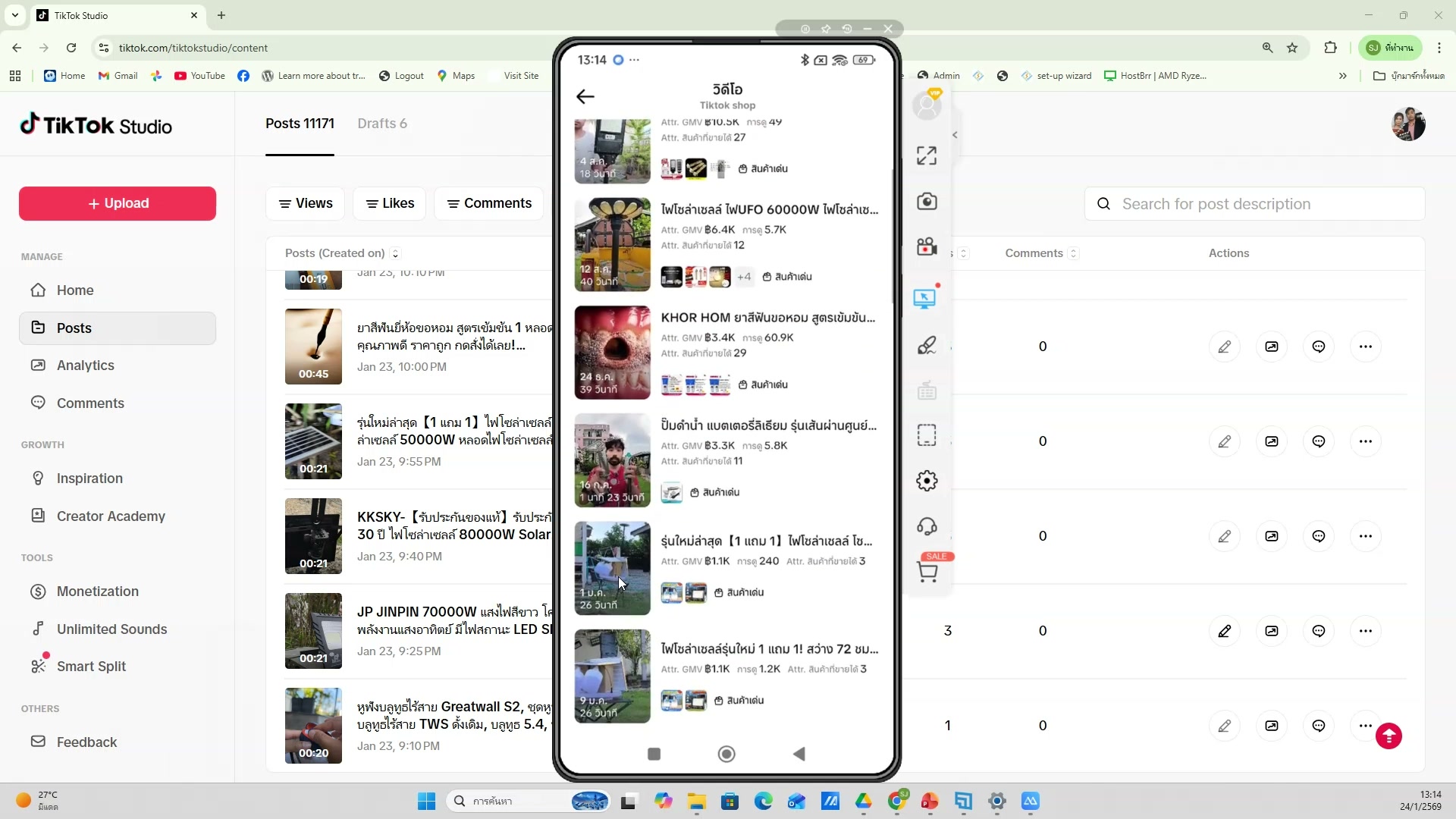Open phone mirroring settings gear
The height and width of the screenshot is (819, 1456).
tap(927, 480)
